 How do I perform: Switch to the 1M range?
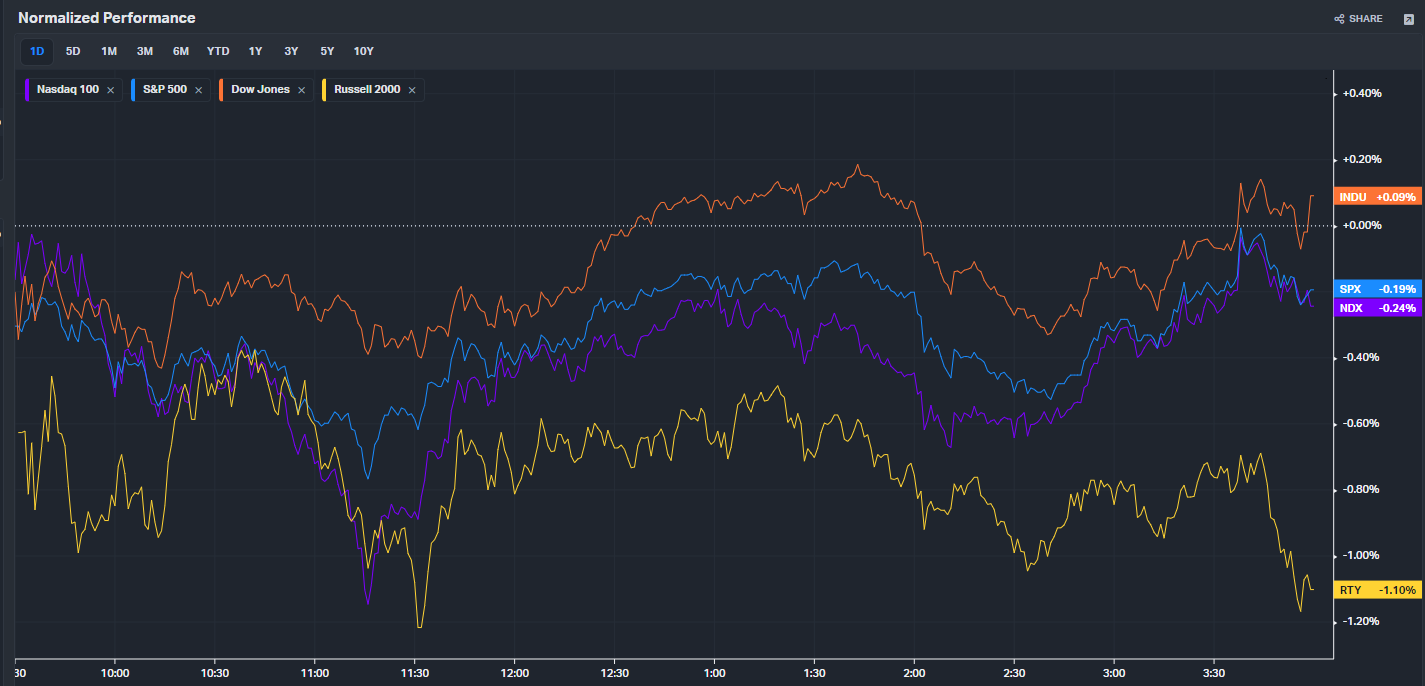109,51
